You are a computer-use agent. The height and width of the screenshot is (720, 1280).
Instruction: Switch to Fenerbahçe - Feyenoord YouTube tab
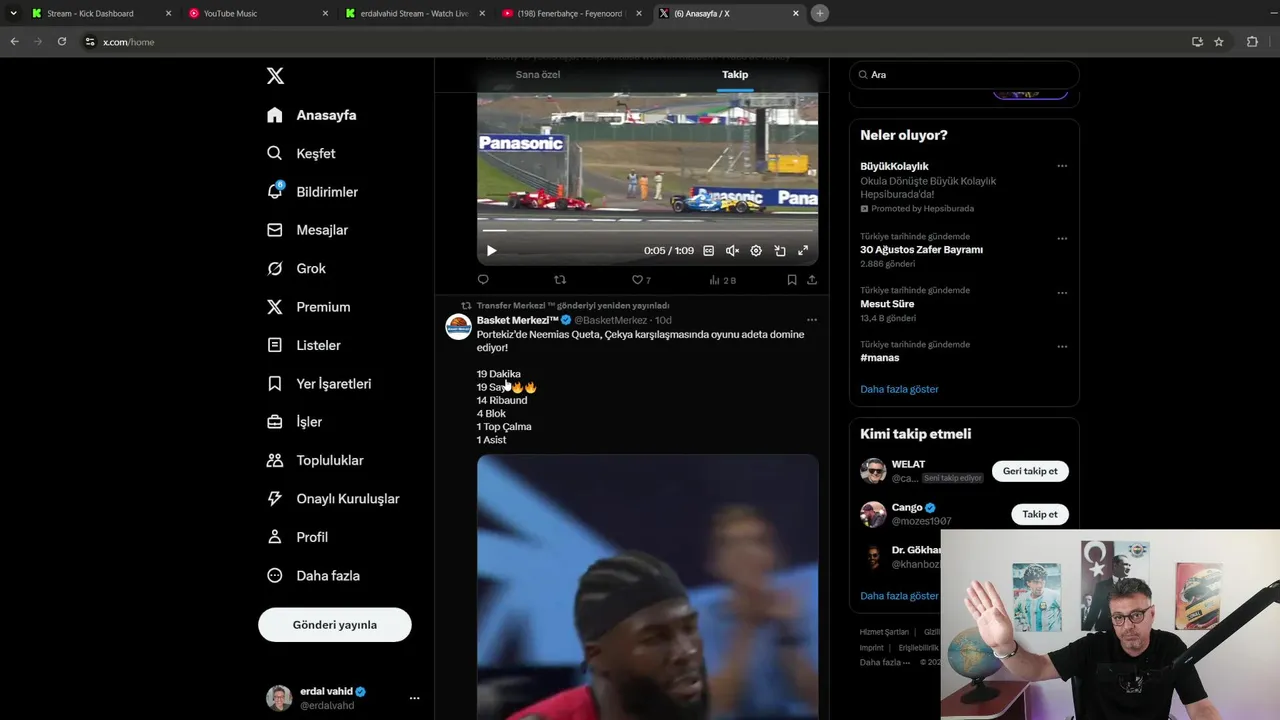tap(570, 14)
